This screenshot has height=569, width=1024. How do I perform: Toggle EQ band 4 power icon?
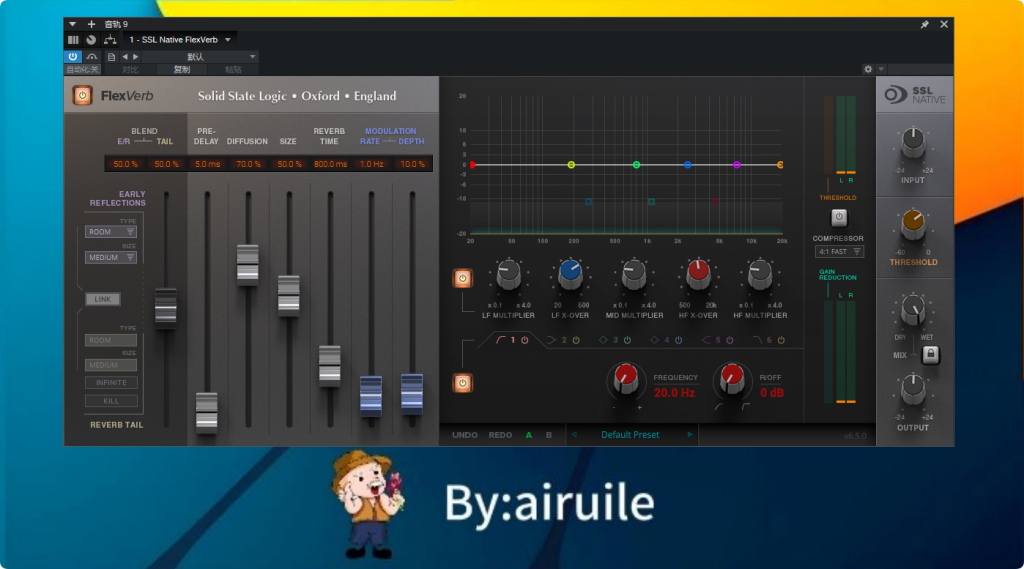(x=679, y=340)
